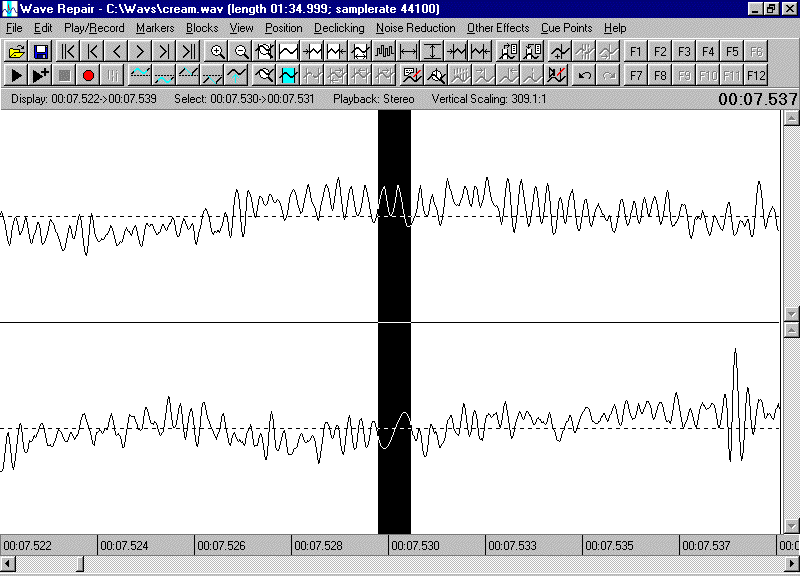The image size is (800, 576).
Task: Zoom out using the magnifier minus icon
Action: [242, 51]
